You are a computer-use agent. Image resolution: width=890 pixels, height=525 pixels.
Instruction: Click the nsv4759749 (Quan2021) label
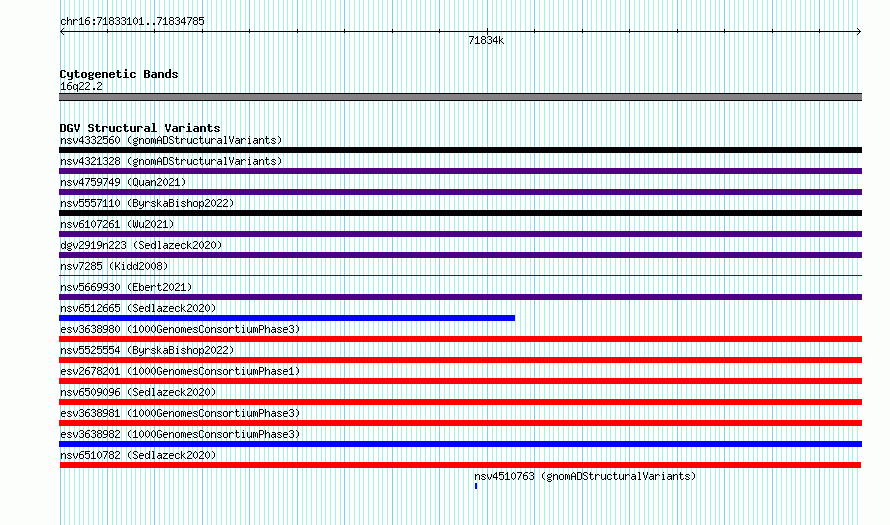[123, 182]
